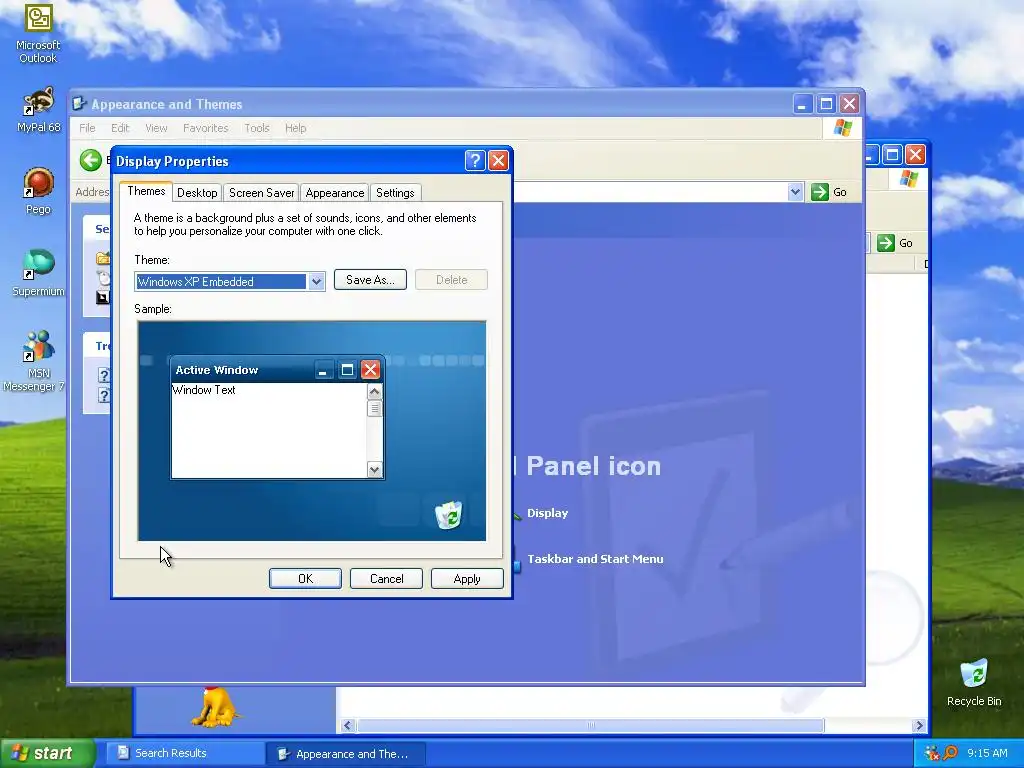The height and width of the screenshot is (768, 1024).
Task: Open the Screen Saver tab
Action: pos(261,193)
